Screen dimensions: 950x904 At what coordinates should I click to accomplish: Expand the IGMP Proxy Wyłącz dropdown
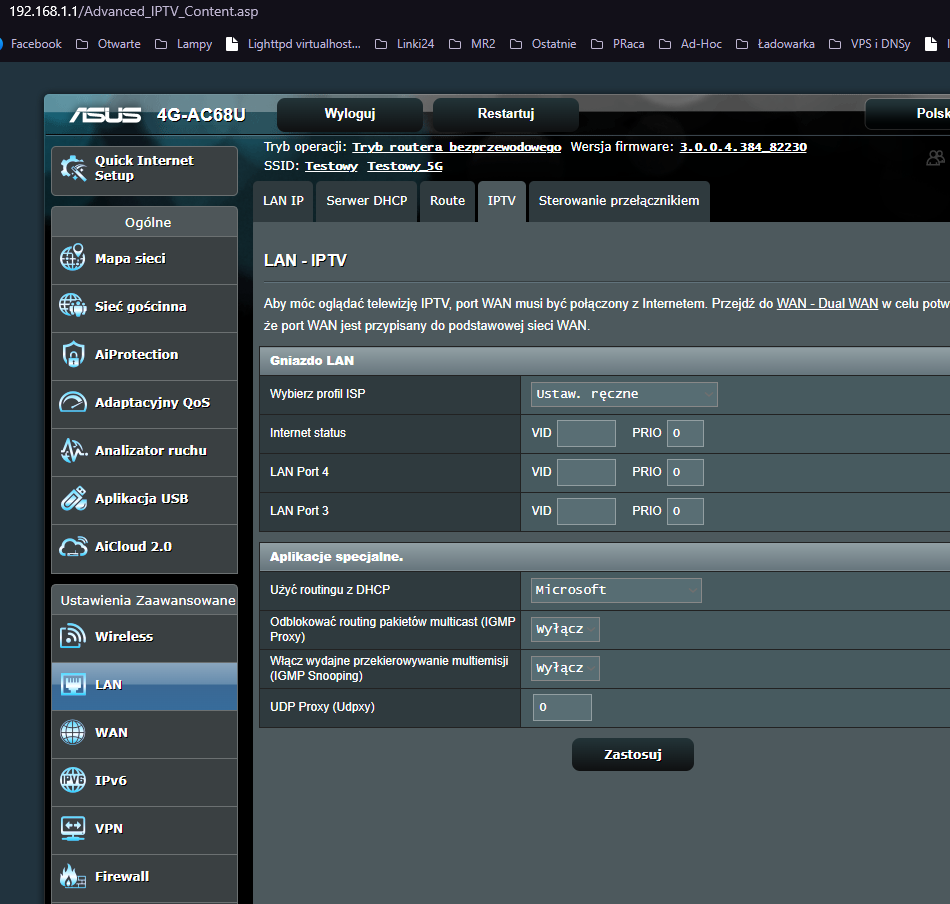565,629
